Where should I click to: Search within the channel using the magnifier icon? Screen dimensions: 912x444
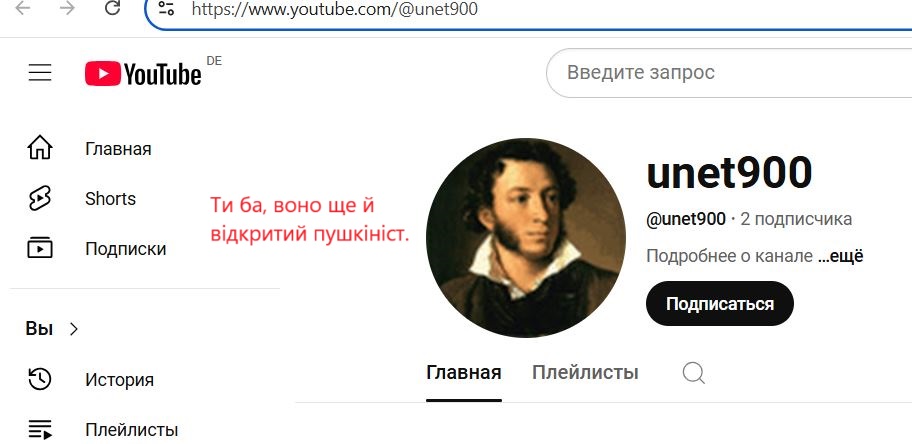(x=693, y=373)
